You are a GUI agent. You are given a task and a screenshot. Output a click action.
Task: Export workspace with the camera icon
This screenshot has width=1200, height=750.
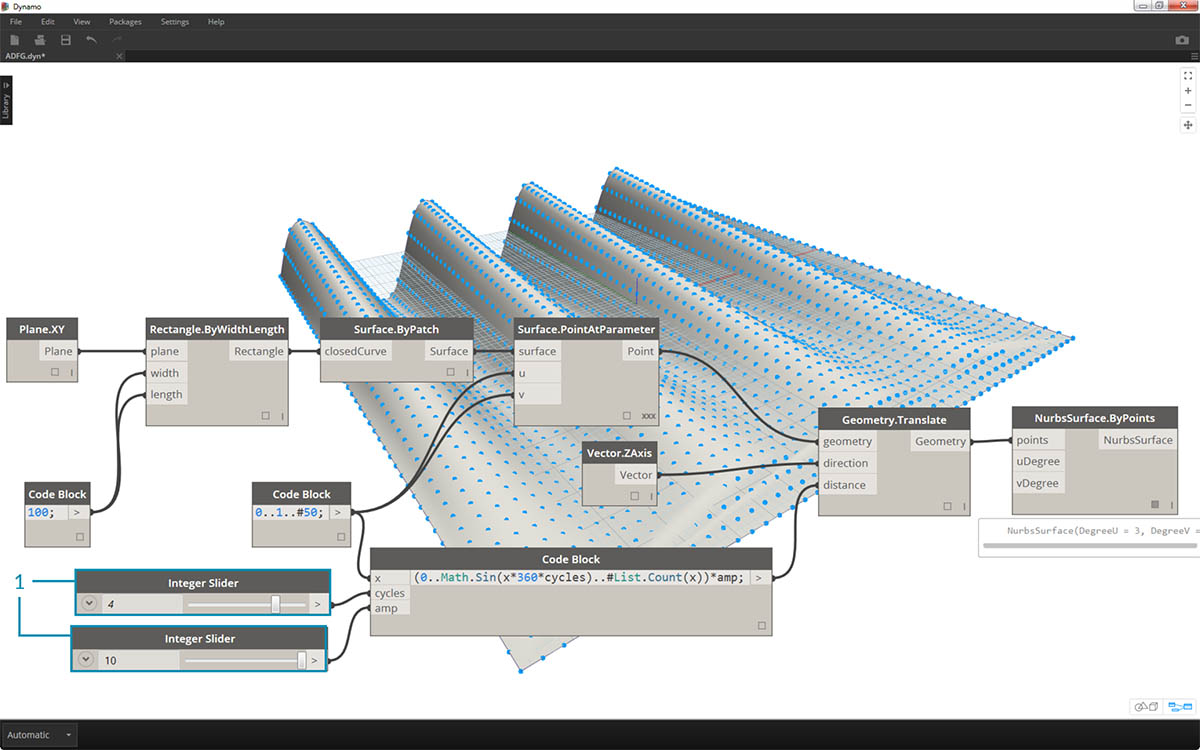[x=1182, y=40]
